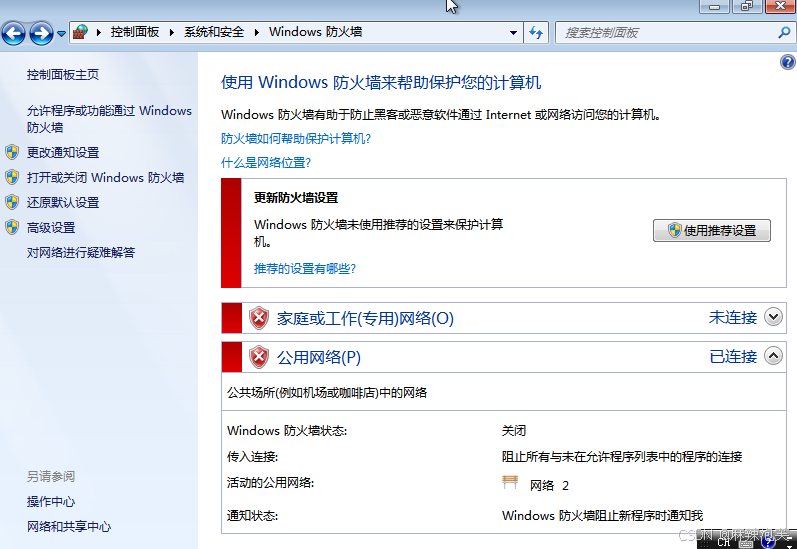Open the 控制面板 breadcrumb
This screenshot has width=797, height=549.
click(135, 32)
